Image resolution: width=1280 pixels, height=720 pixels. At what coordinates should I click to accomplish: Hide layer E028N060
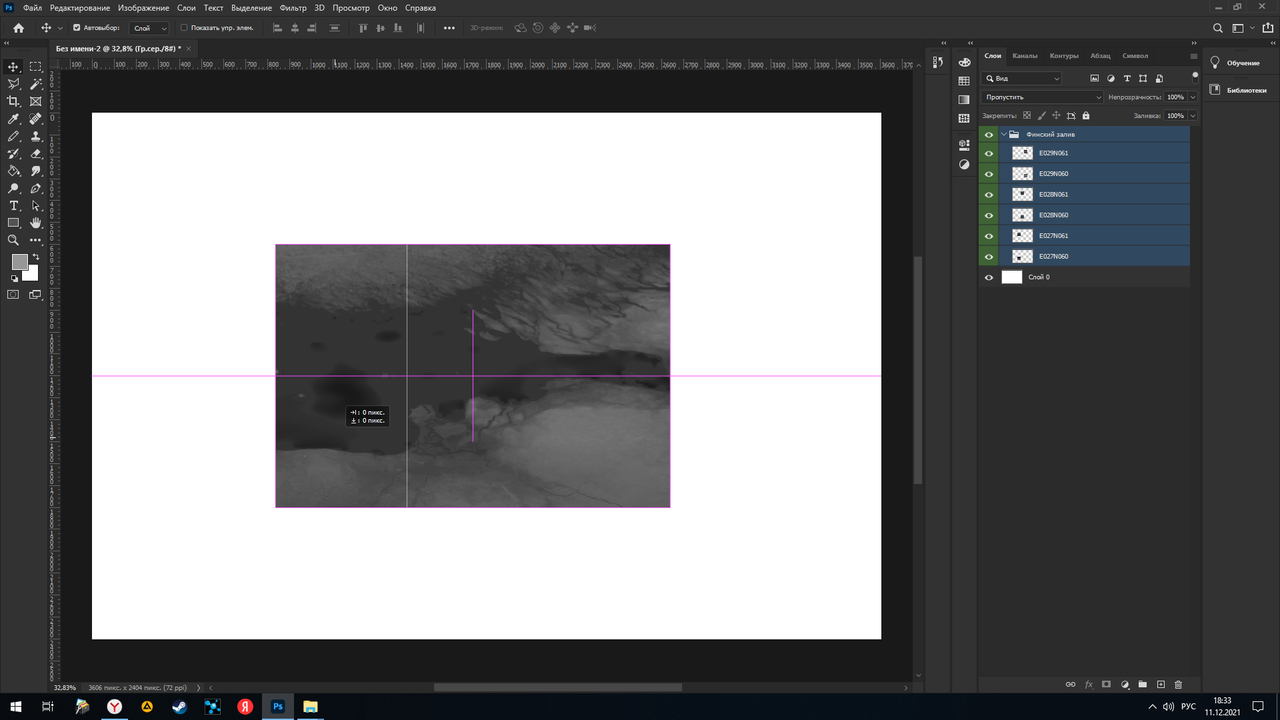[989, 215]
